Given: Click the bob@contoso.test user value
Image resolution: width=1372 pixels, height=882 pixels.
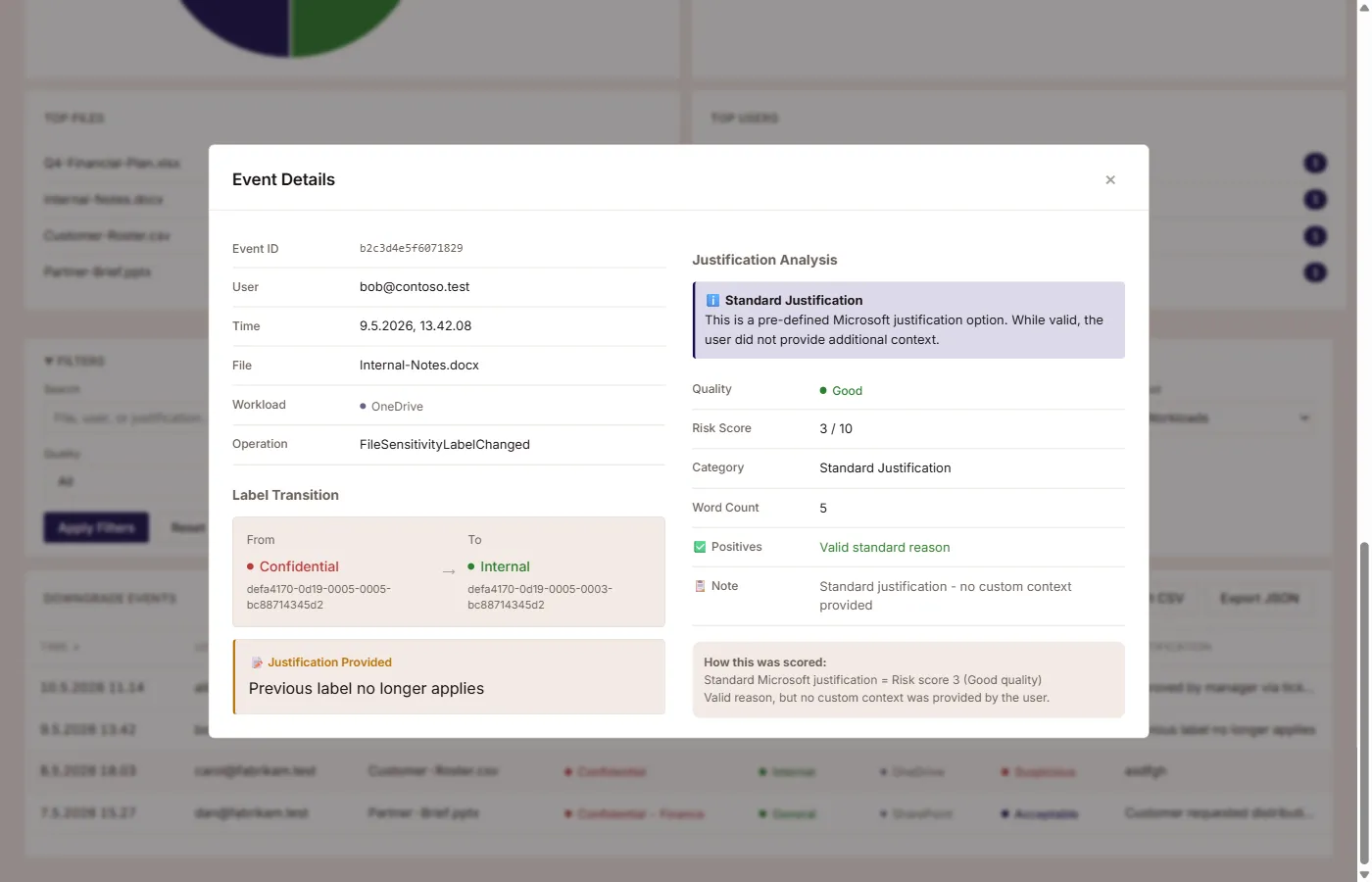Looking at the screenshot, I should pyautogui.click(x=415, y=287).
